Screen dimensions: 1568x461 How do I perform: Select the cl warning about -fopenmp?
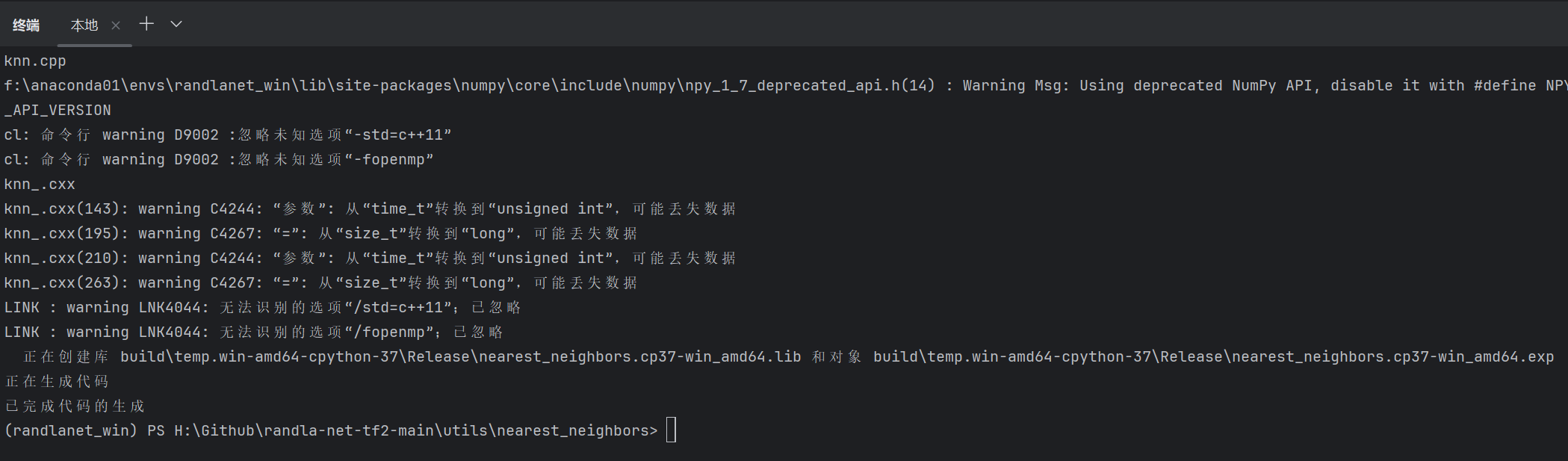click(219, 160)
